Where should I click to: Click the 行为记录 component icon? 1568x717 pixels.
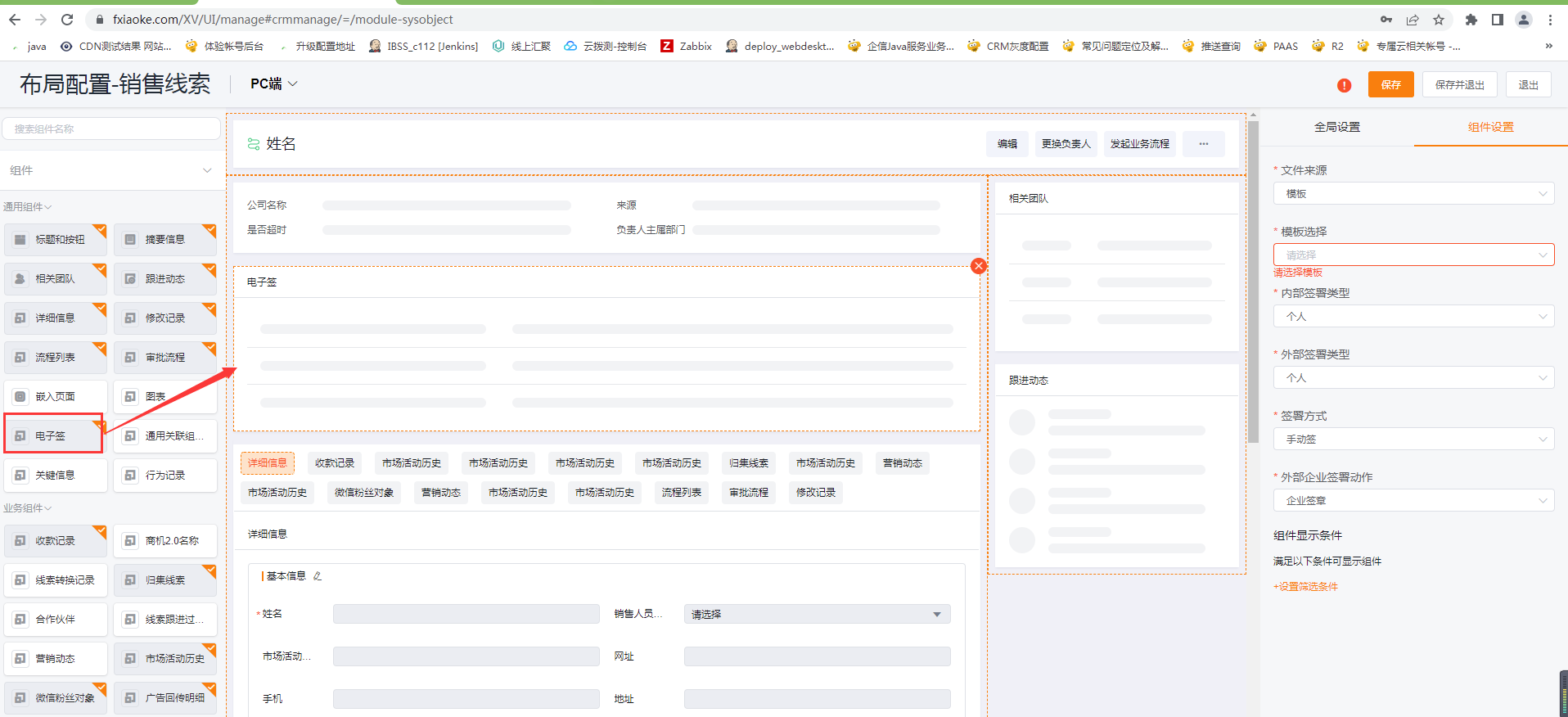click(x=130, y=476)
